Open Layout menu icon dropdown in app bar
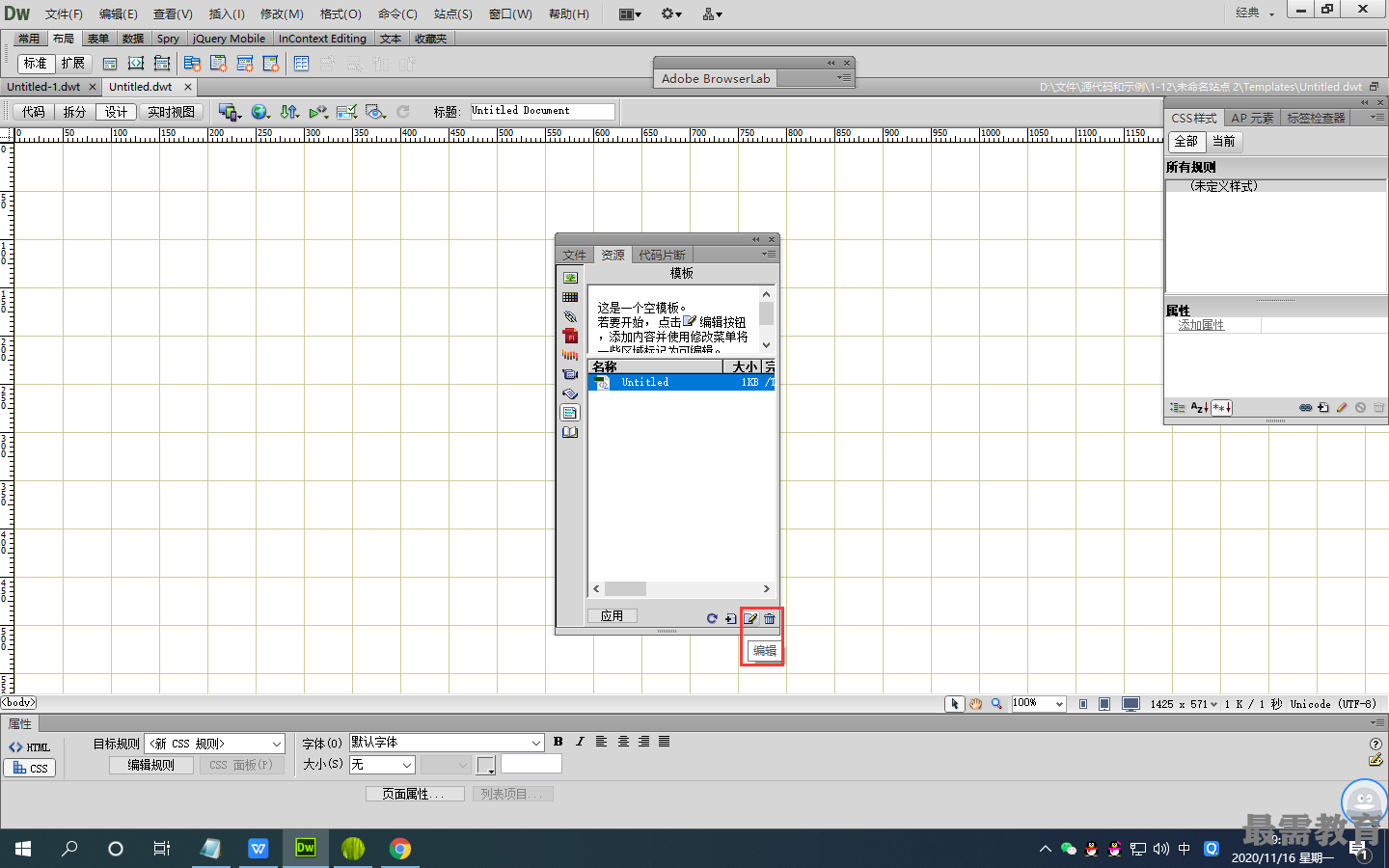The height and width of the screenshot is (868, 1389). [x=630, y=14]
